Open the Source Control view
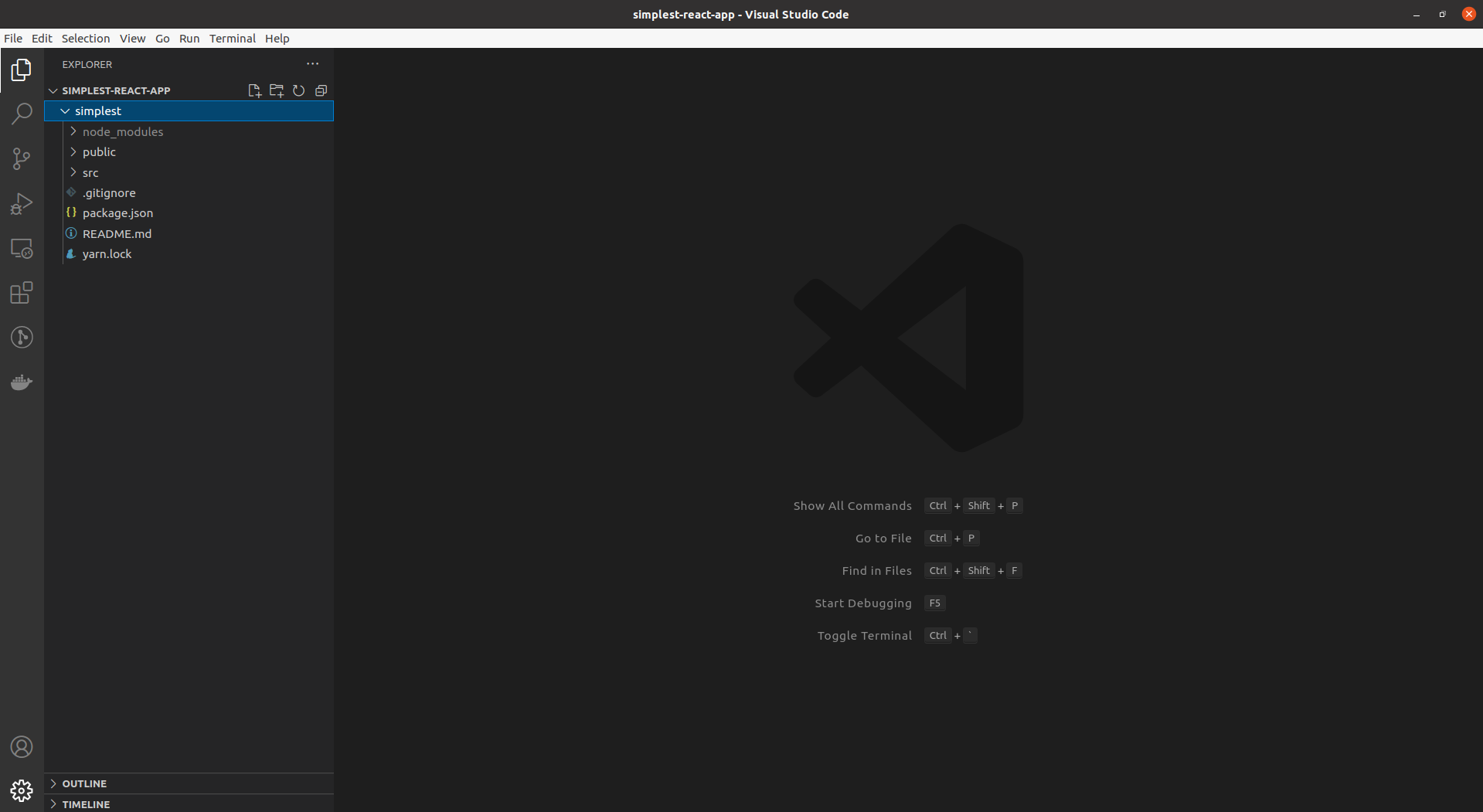This screenshot has width=1483, height=812. click(x=22, y=159)
